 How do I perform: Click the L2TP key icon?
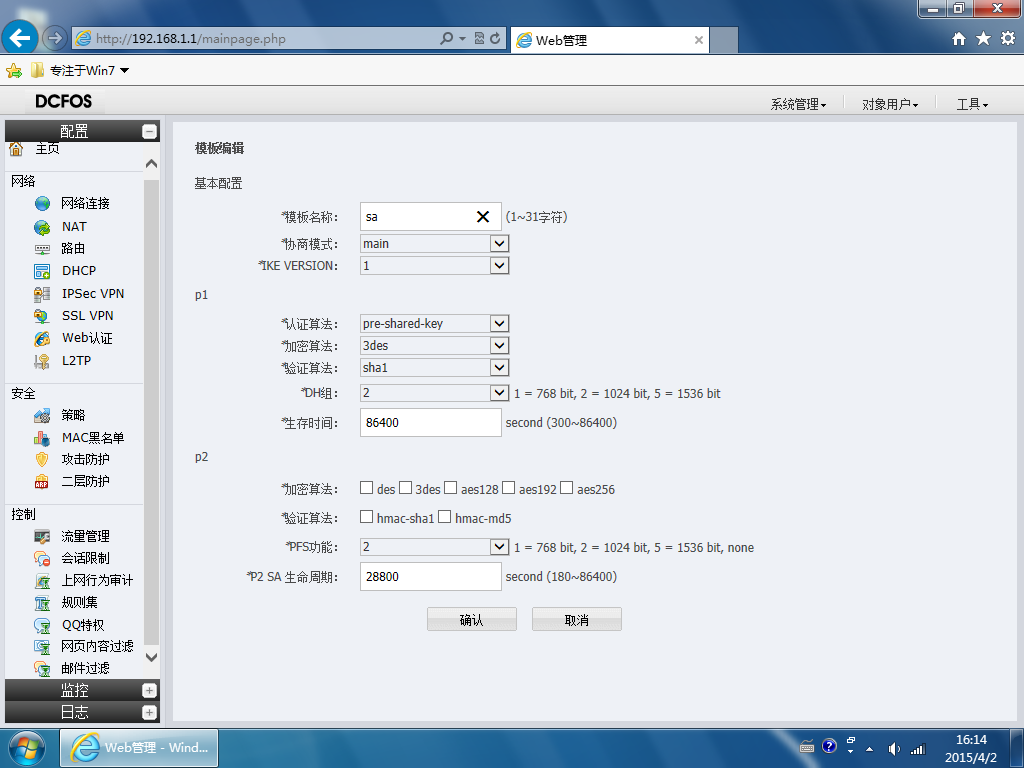(x=42, y=361)
